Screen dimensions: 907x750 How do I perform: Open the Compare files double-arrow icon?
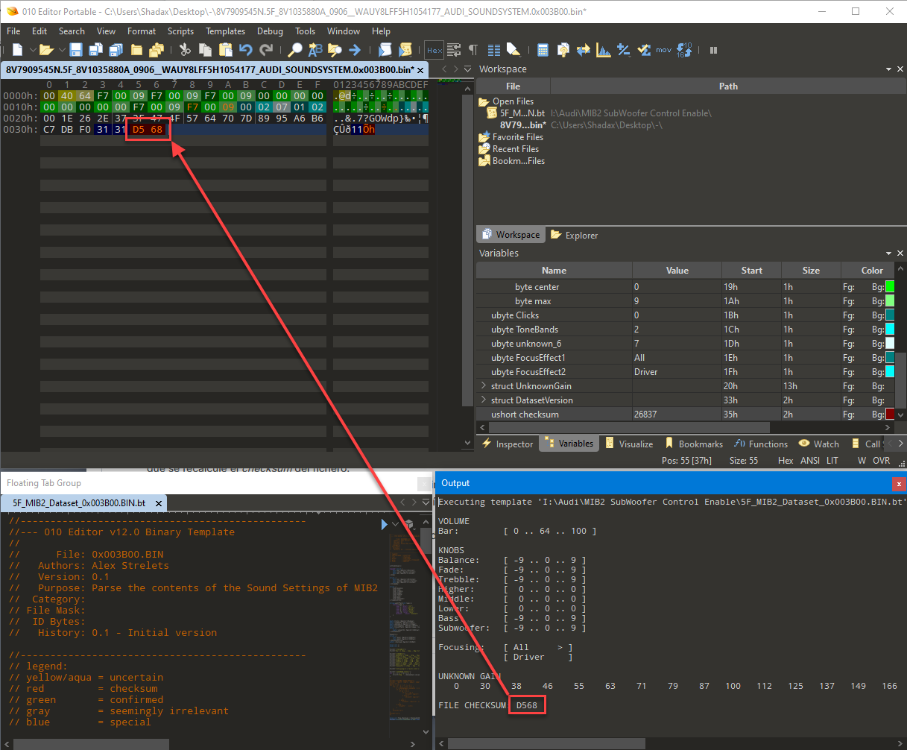pyautogui.click(x=583, y=50)
